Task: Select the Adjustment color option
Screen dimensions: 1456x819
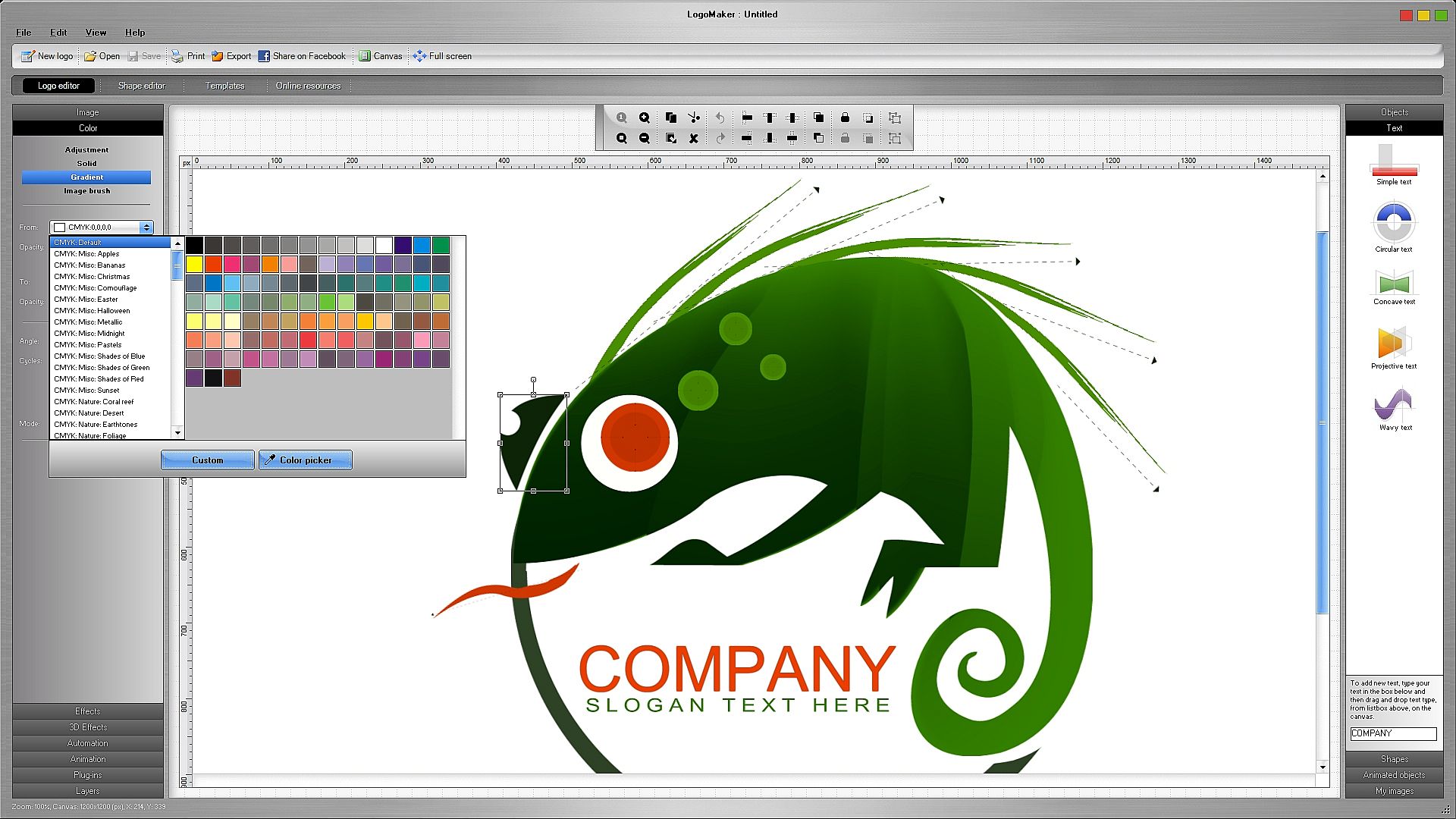Action: coord(86,149)
